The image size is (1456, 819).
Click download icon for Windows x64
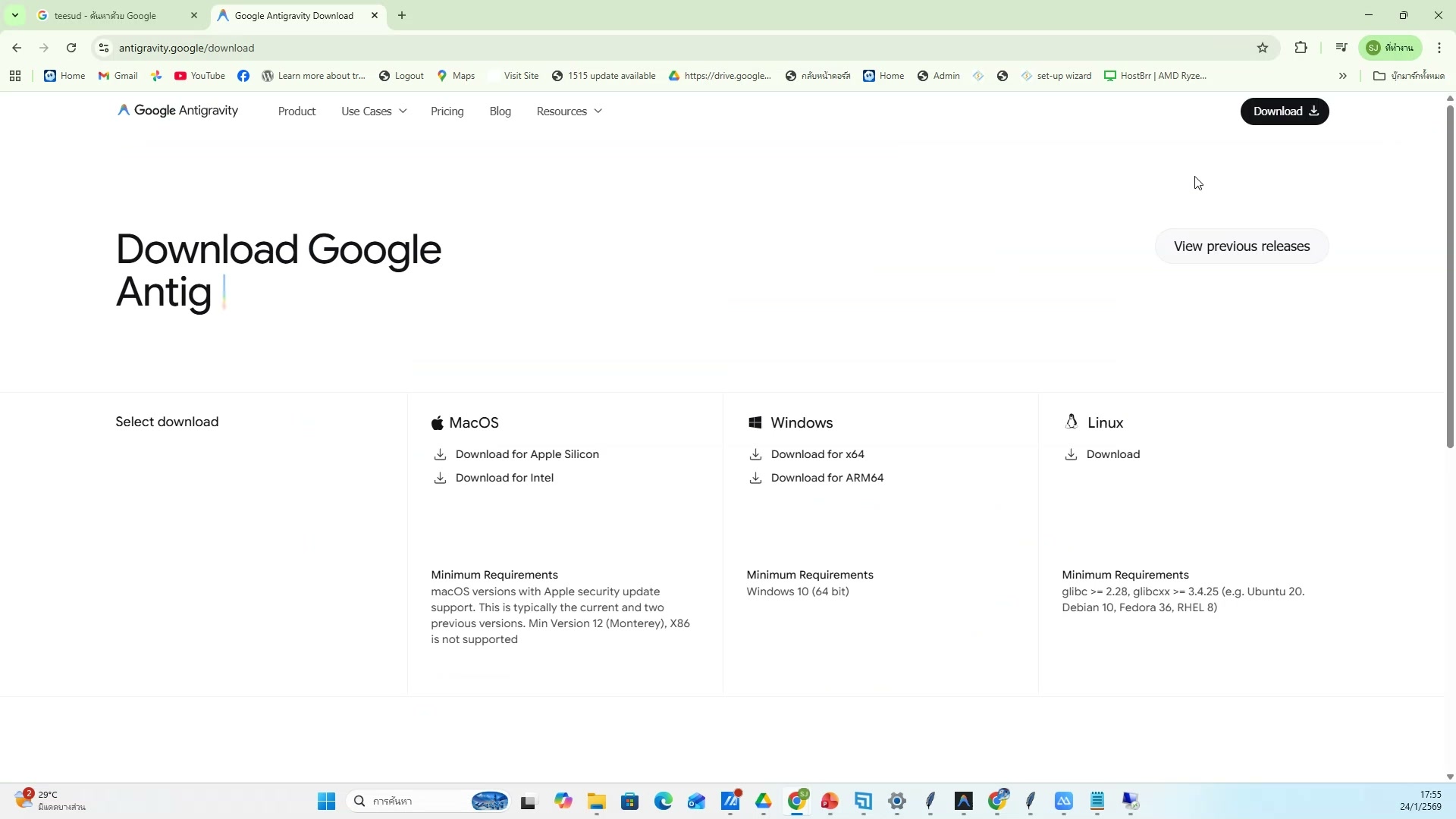tap(755, 454)
